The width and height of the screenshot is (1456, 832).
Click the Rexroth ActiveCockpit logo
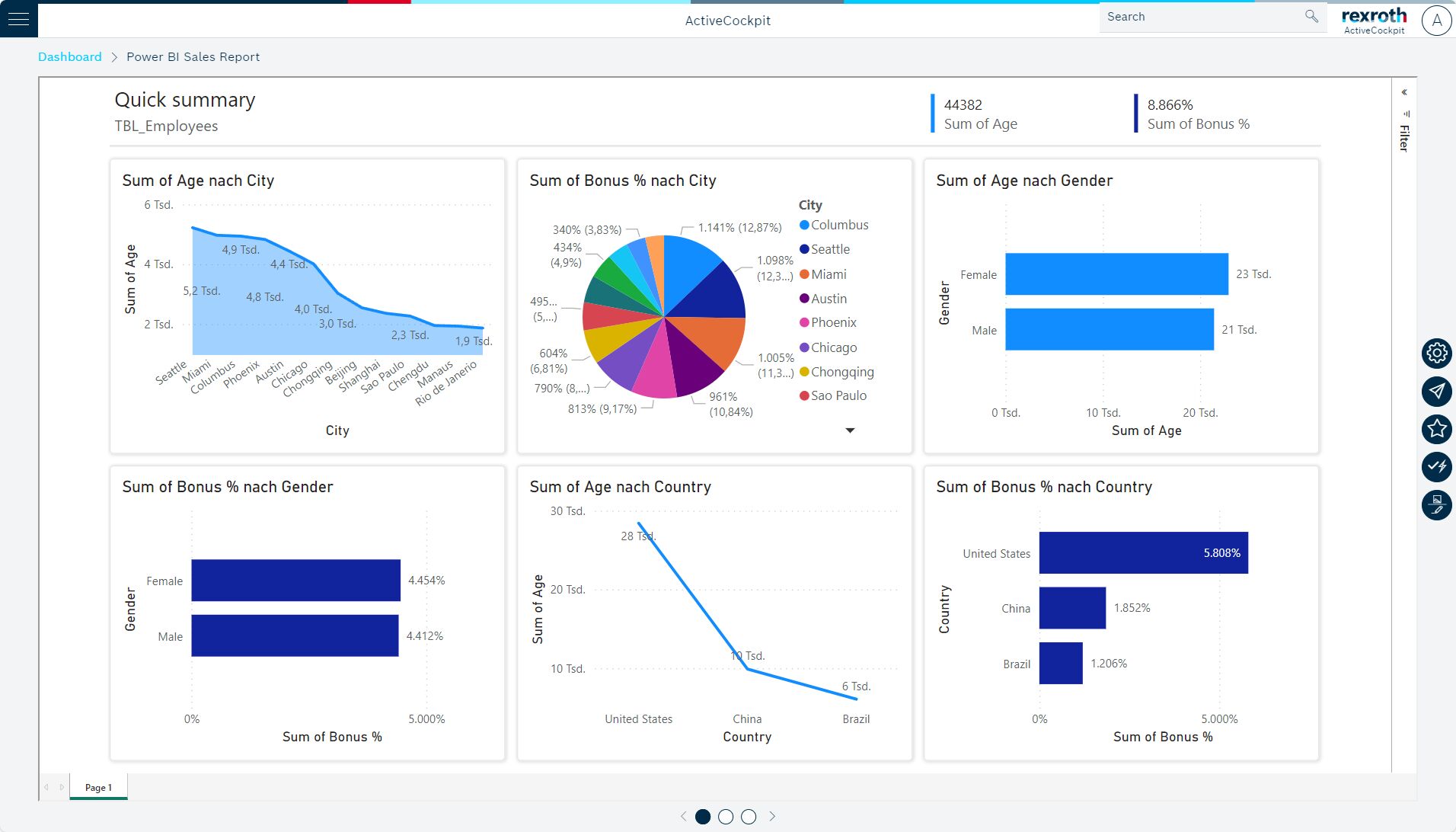click(x=1374, y=21)
